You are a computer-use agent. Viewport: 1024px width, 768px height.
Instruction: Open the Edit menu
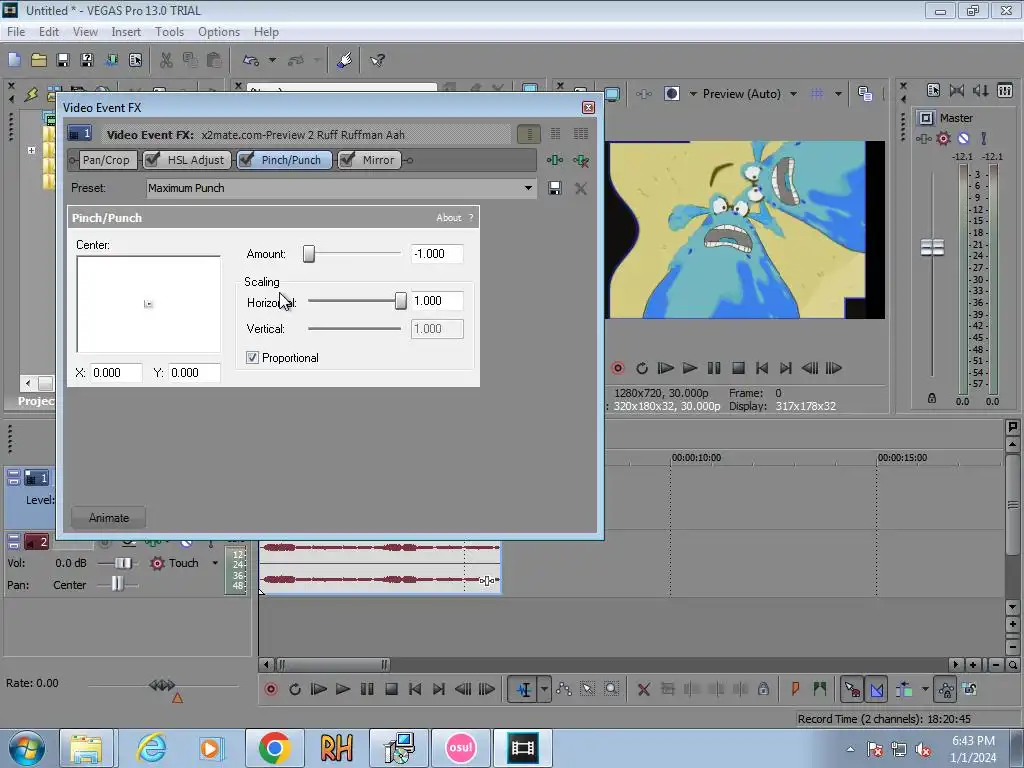[49, 31]
